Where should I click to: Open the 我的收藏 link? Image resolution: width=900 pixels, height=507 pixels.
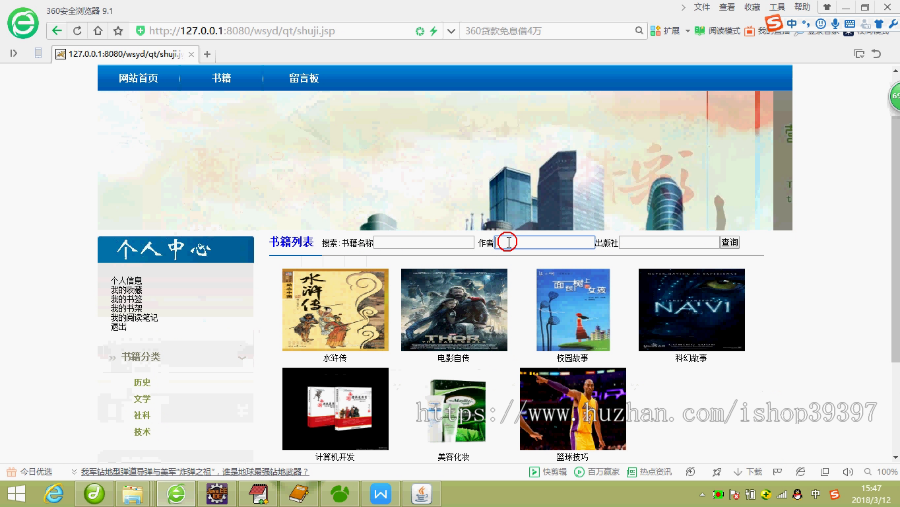[x=126, y=290]
